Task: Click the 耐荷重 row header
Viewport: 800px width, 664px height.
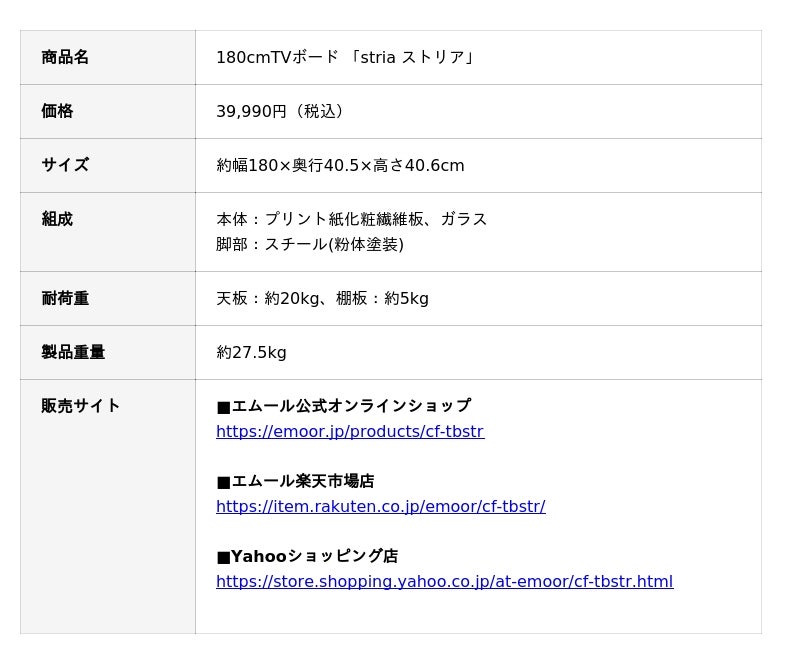Action: [x=65, y=298]
